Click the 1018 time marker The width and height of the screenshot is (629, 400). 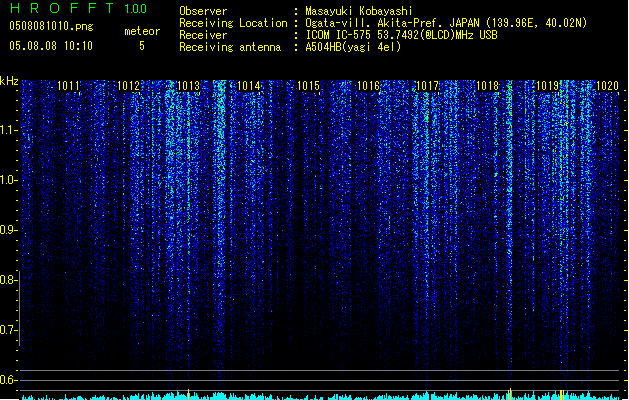pos(487,85)
